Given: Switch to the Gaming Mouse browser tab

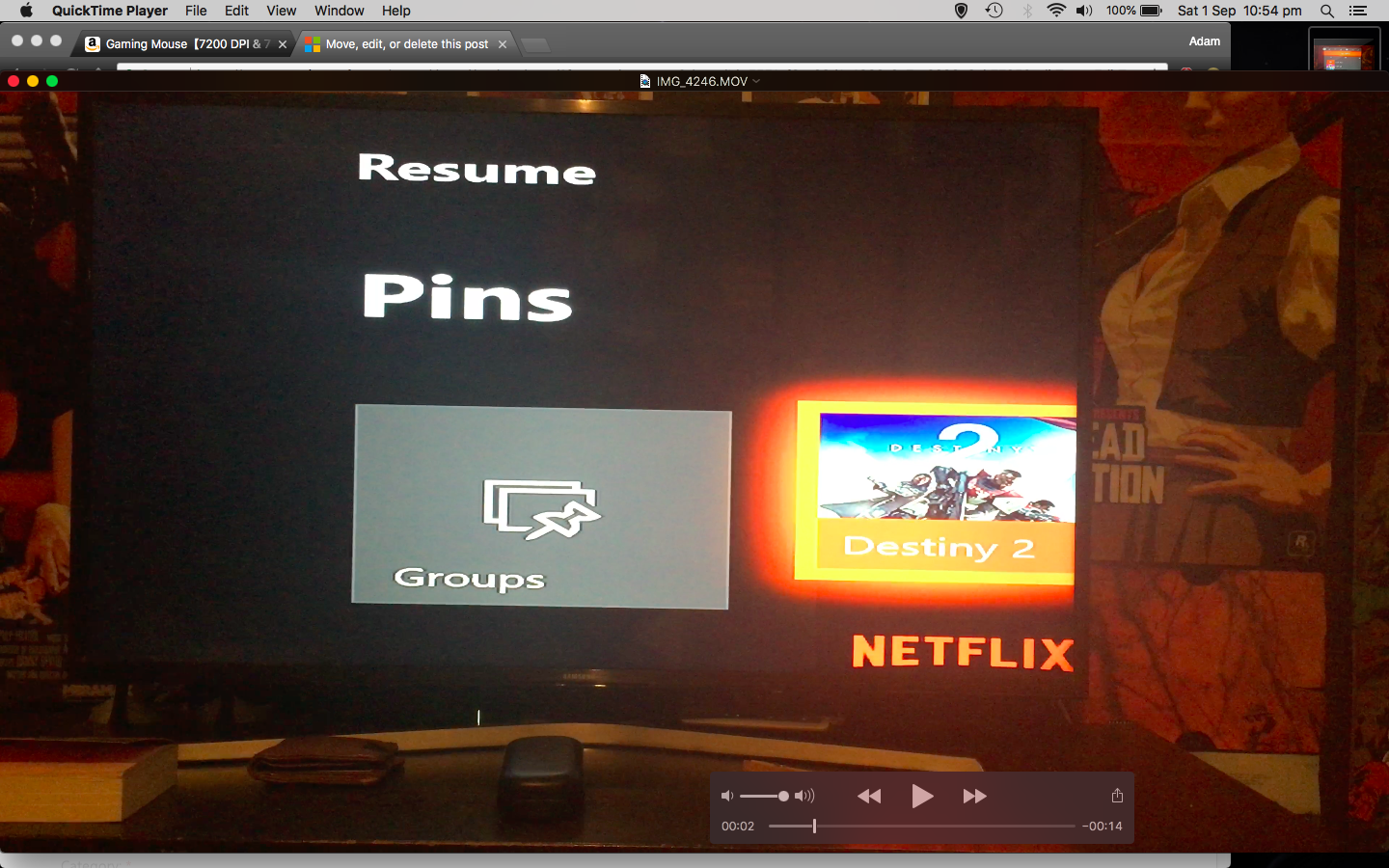Looking at the screenshot, I should pos(183,44).
